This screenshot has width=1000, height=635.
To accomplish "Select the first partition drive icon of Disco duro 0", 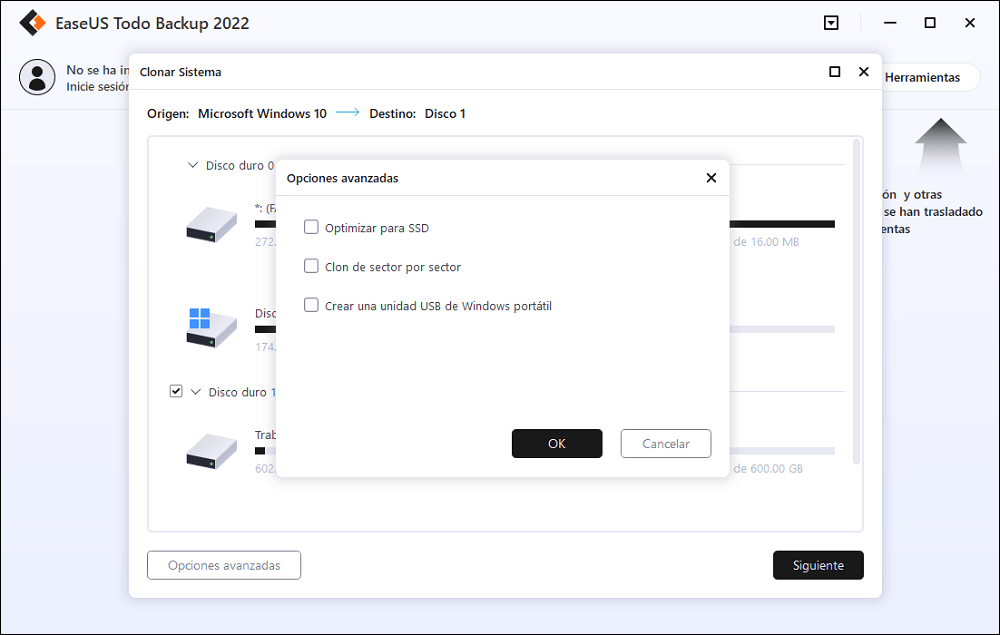I will pyautogui.click(x=212, y=224).
